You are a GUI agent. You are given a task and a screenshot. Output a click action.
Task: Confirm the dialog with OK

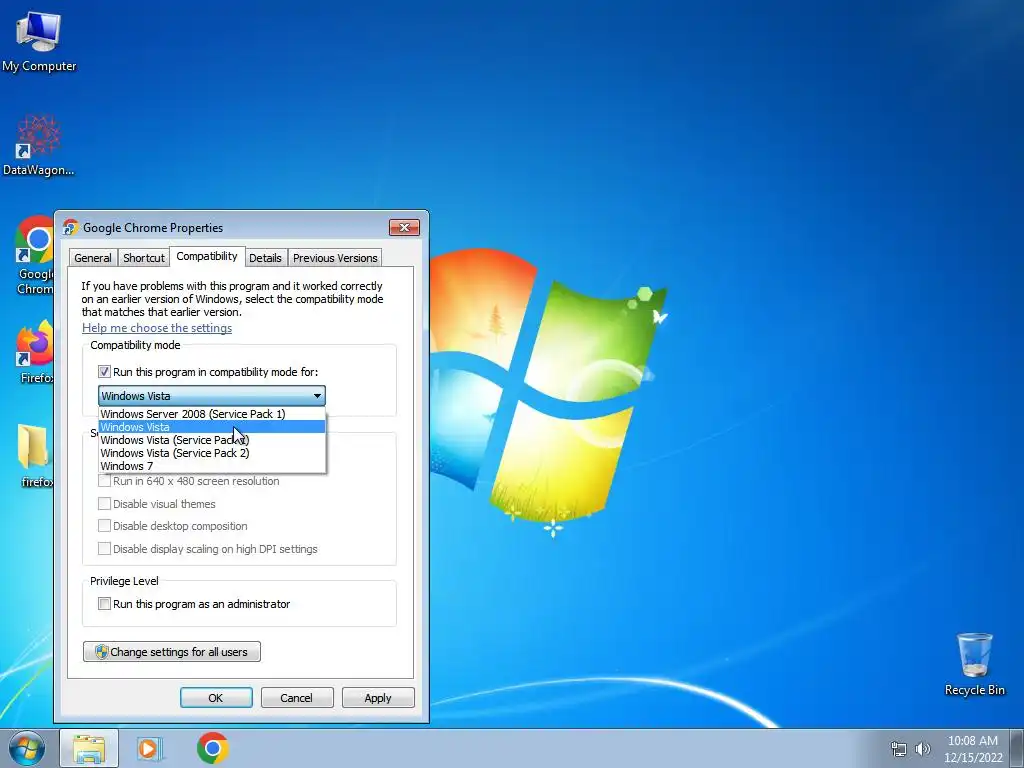(x=216, y=697)
